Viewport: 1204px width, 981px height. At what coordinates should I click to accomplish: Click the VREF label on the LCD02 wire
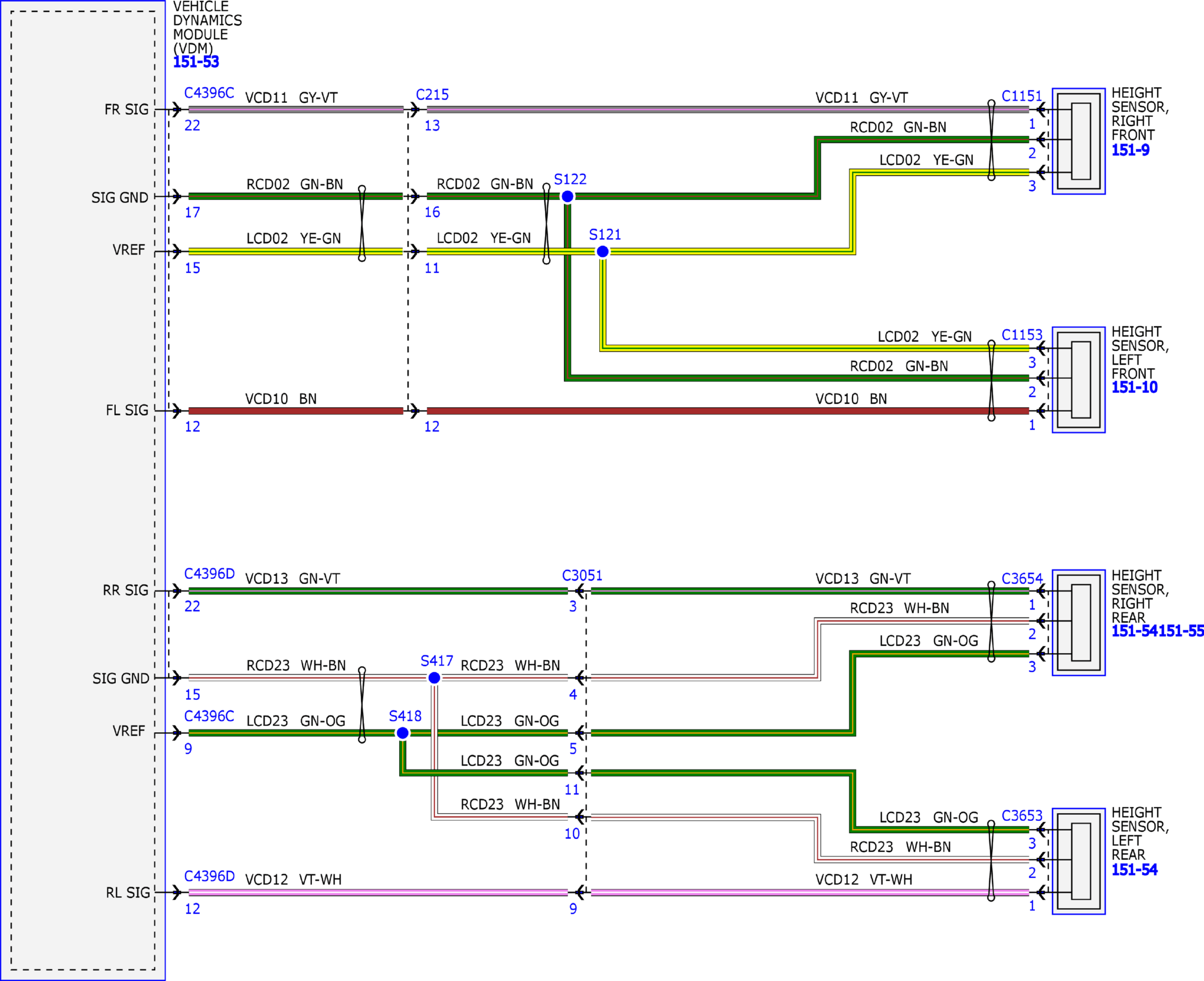coord(129,250)
